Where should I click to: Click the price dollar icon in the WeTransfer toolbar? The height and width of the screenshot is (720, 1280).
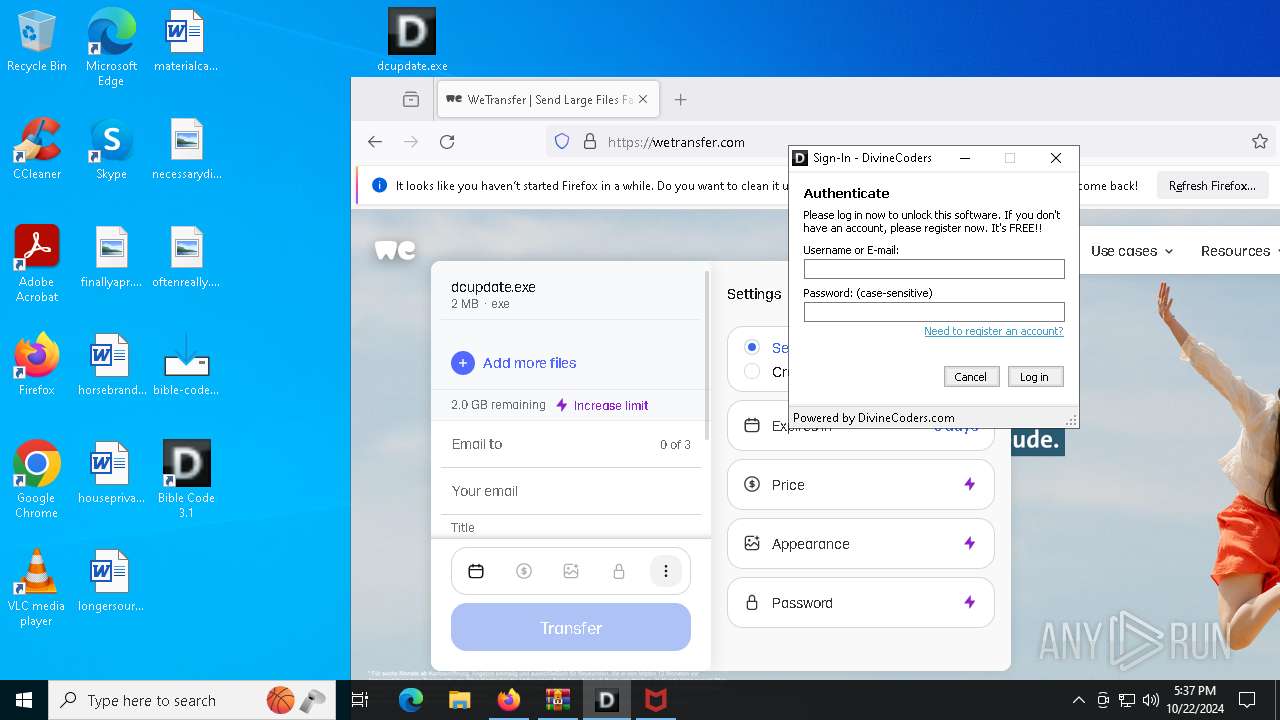pos(523,571)
